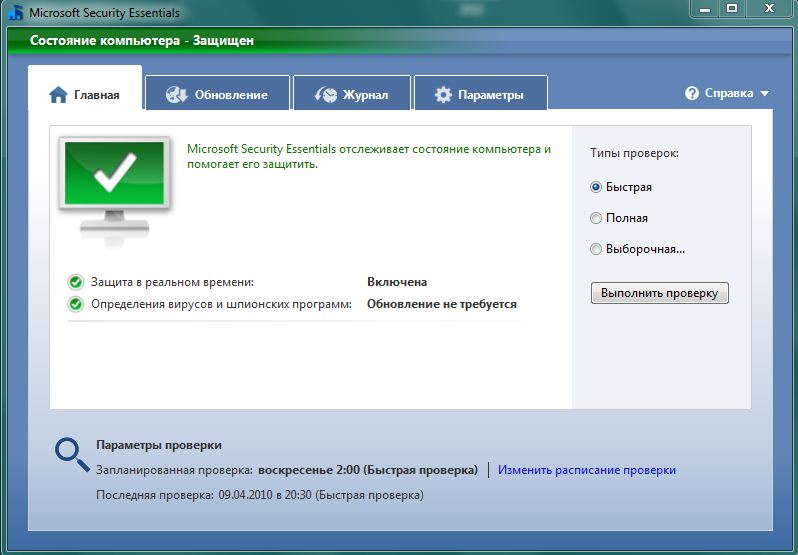
Task: Click the Типы проверок heading
Action: [634, 153]
